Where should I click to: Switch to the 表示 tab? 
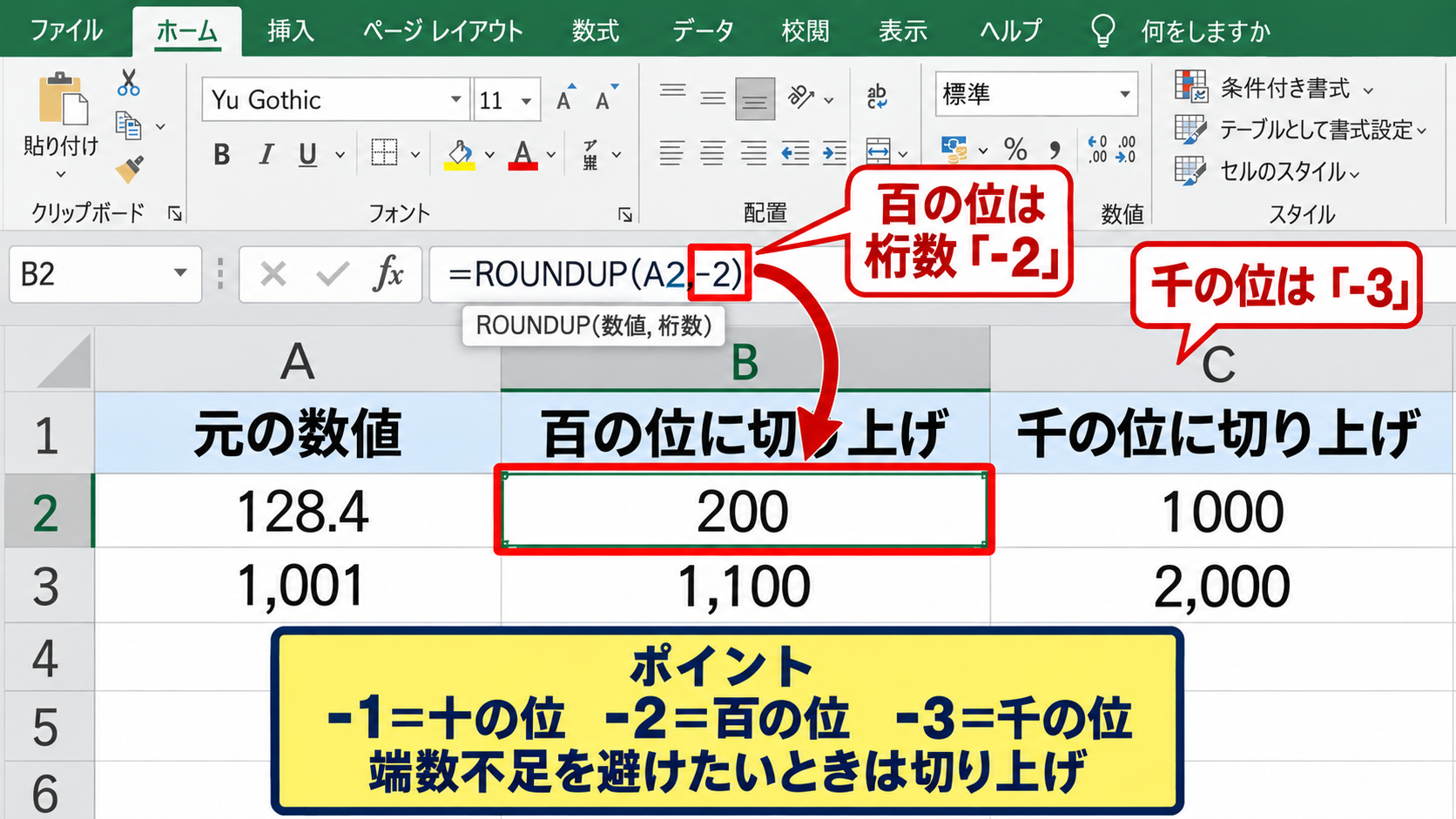pyautogui.click(x=902, y=30)
